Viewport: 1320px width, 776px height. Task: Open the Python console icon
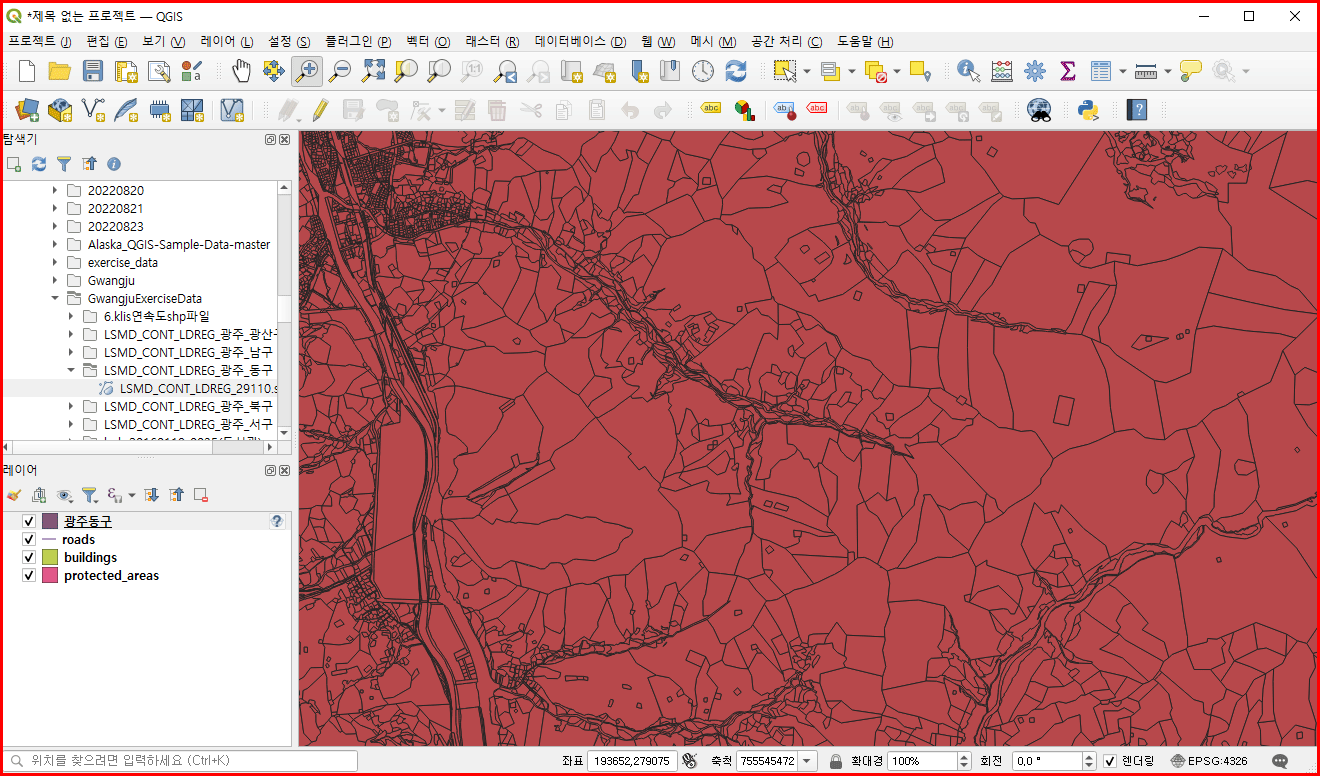[1089, 110]
